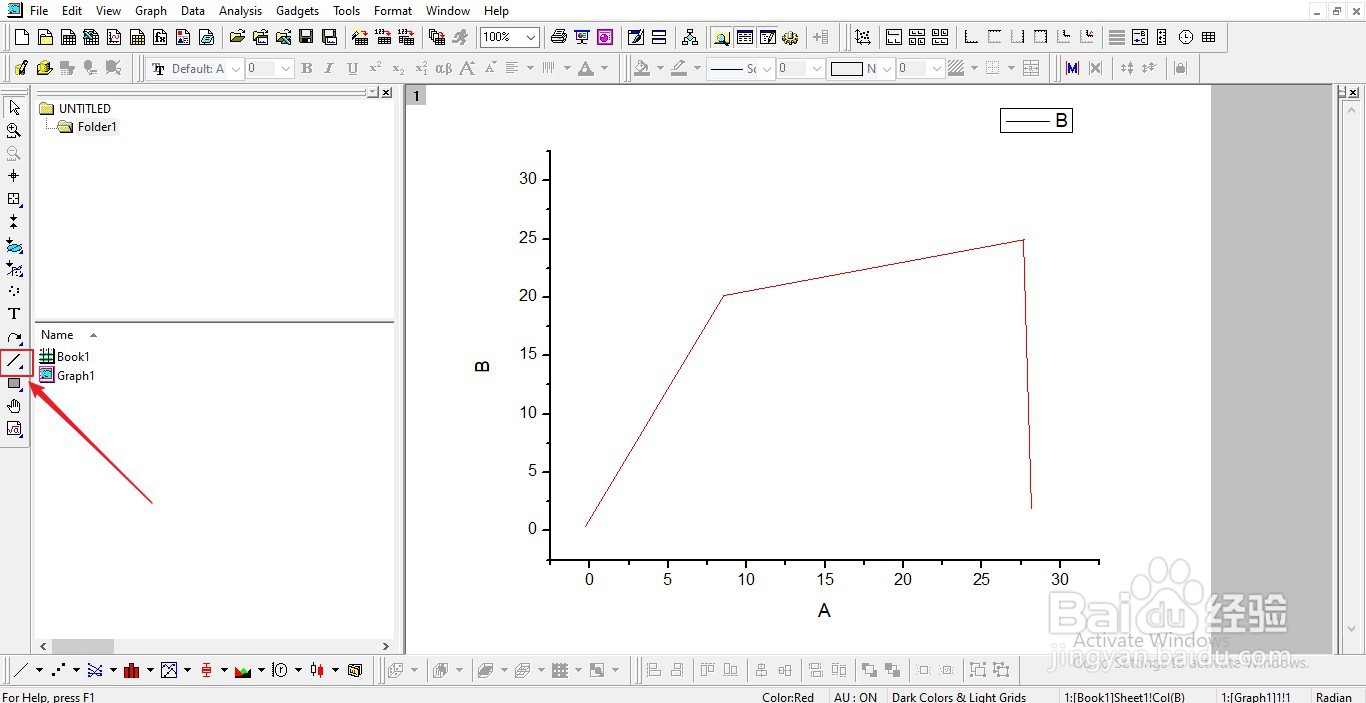This screenshot has height=703, width=1366.
Task: Select the Rectangle tool
Action: click(x=14, y=384)
